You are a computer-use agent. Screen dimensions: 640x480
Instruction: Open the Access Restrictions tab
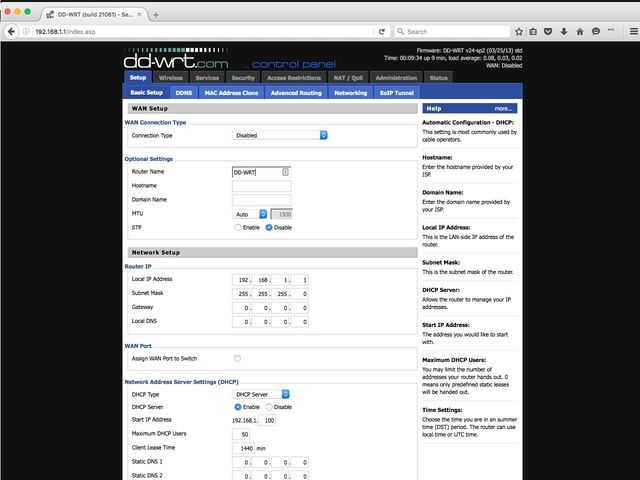tap(294, 78)
